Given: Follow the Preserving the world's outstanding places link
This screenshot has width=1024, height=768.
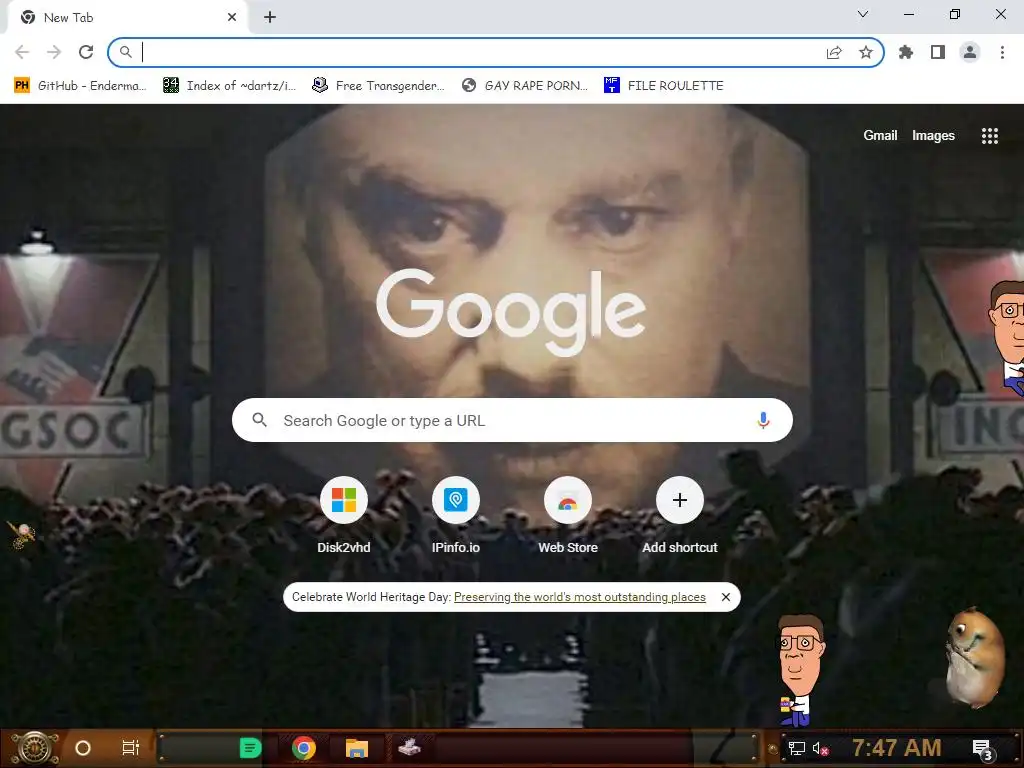Looking at the screenshot, I should [580, 597].
